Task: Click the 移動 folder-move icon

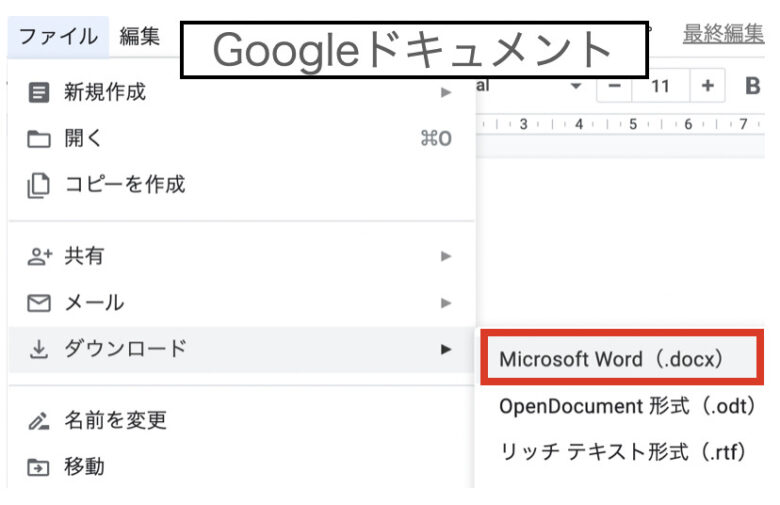Action: [x=39, y=467]
